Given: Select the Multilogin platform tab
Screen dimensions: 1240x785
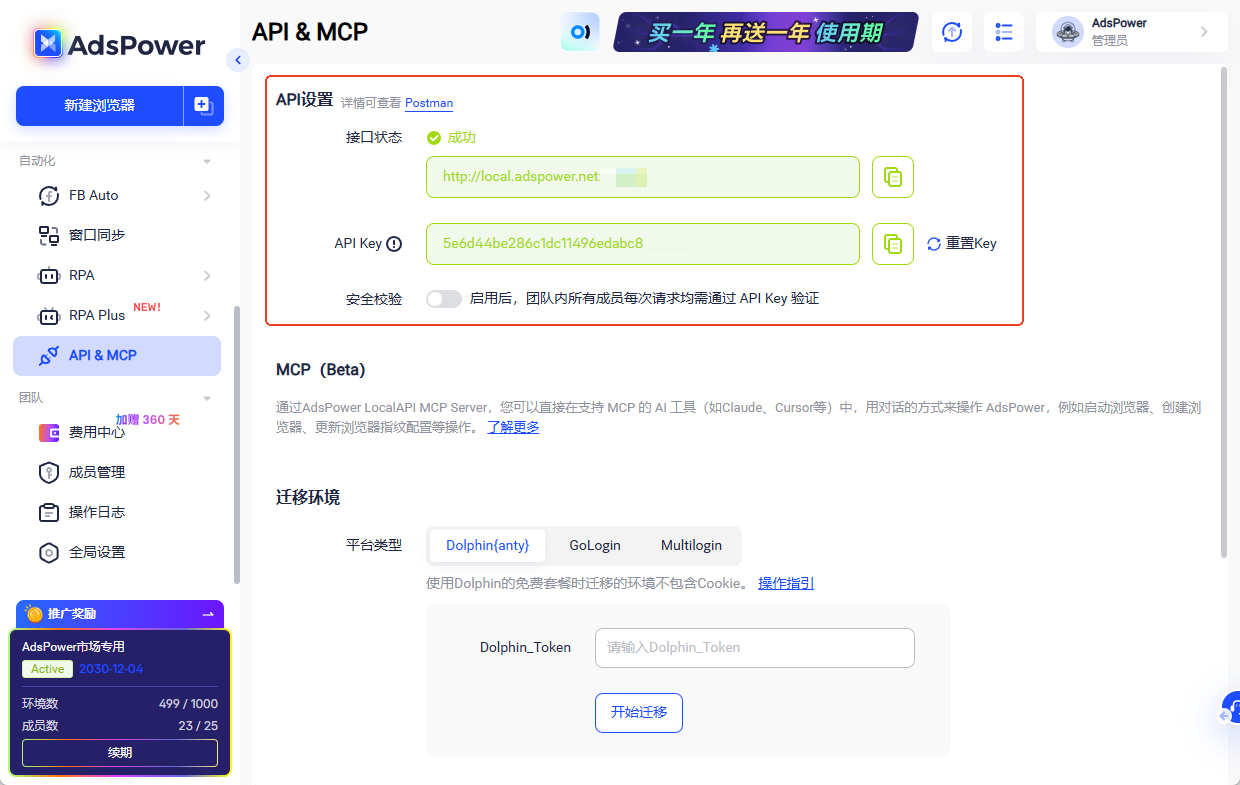Looking at the screenshot, I should 691,545.
